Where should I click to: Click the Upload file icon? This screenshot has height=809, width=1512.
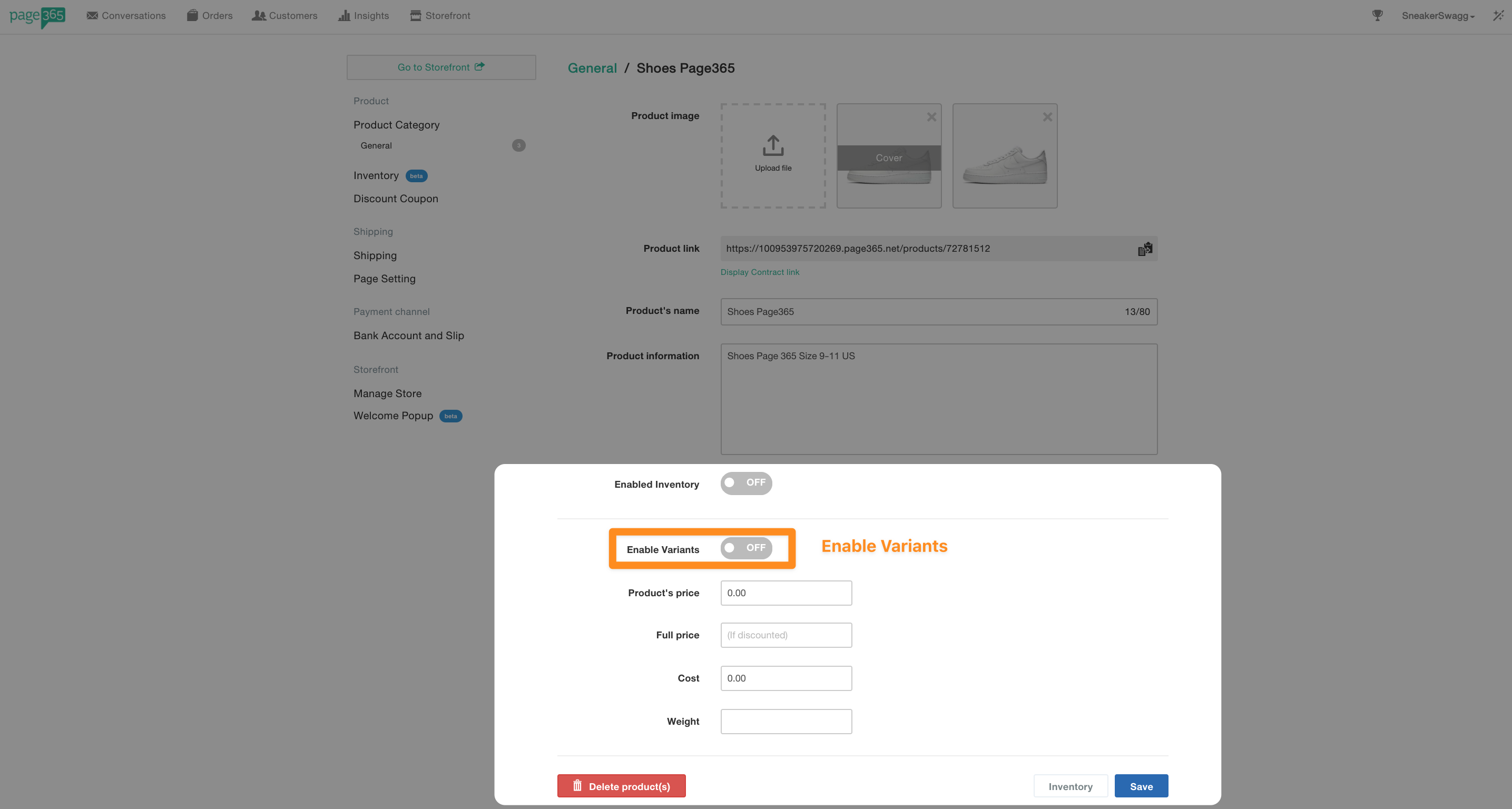coord(772,146)
